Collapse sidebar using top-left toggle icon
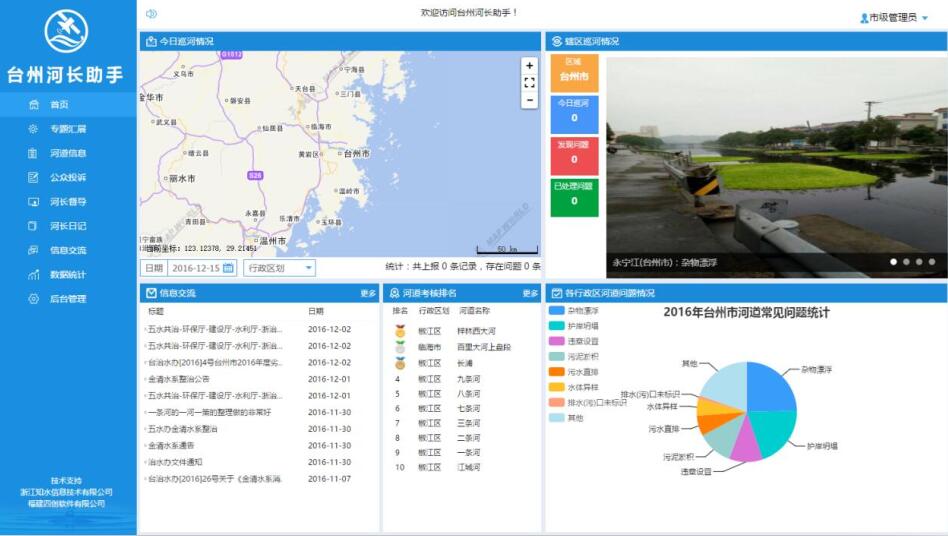Image resolution: width=948 pixels, height=536 pixels. tap(152, 14)
